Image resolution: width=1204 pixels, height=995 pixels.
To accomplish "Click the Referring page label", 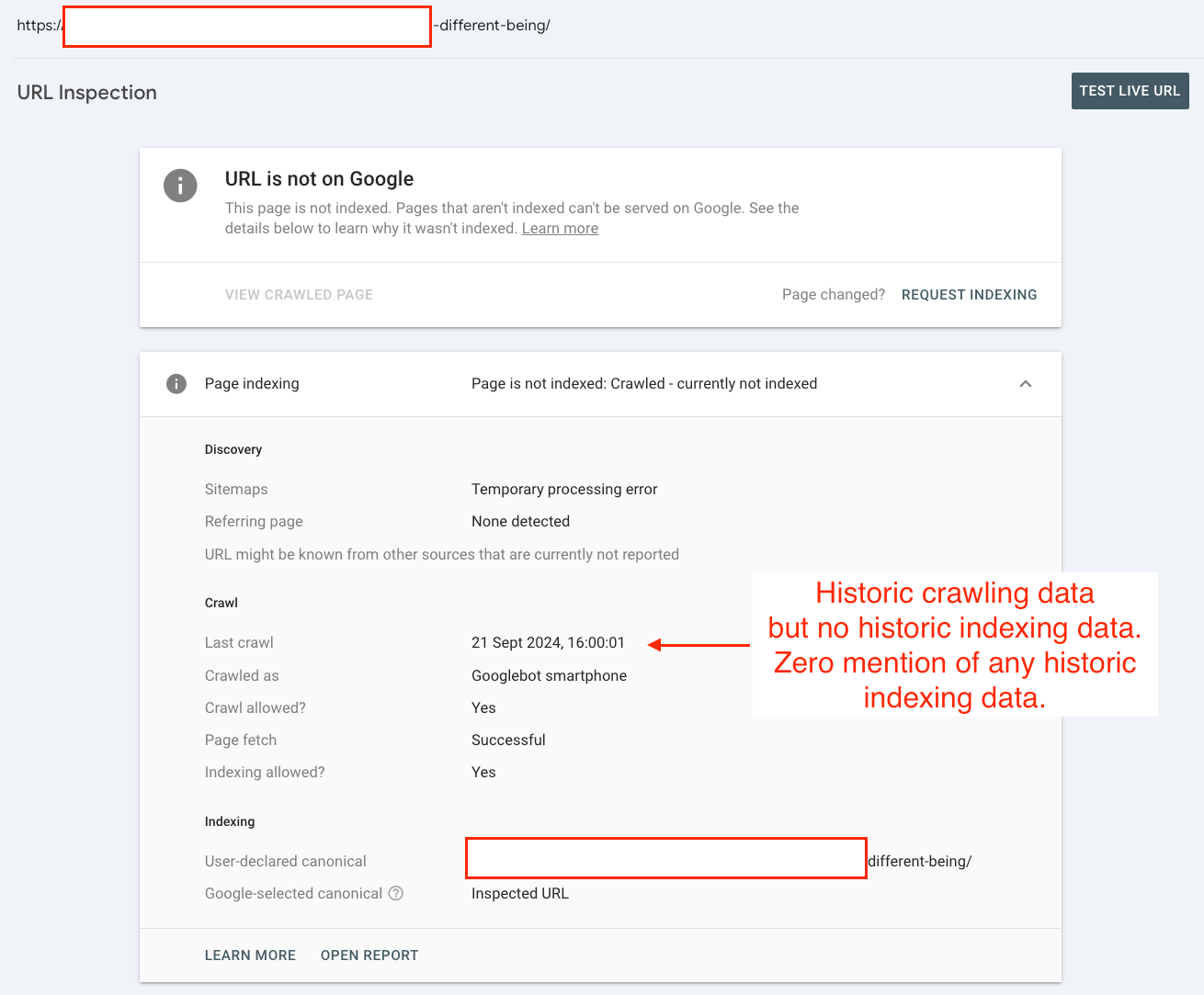I will pos(254,522).
